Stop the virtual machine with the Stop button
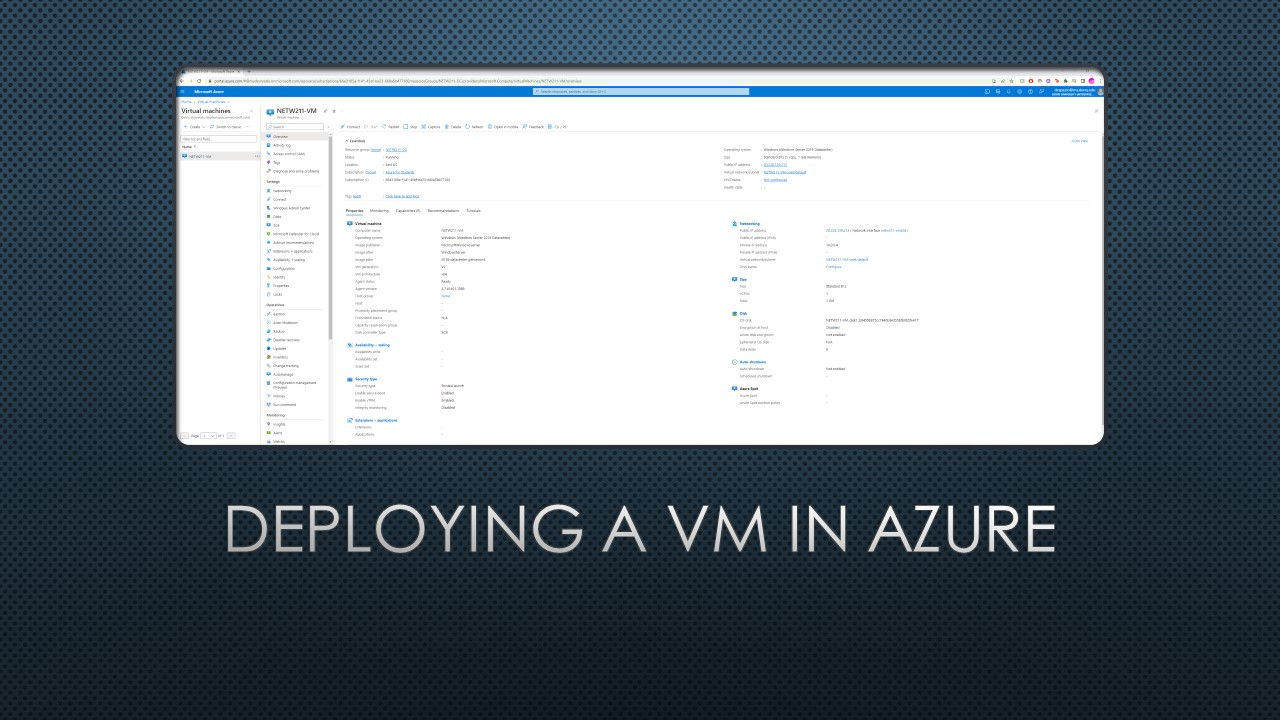This screenshot has width=1280, height=720. point(410,127)
